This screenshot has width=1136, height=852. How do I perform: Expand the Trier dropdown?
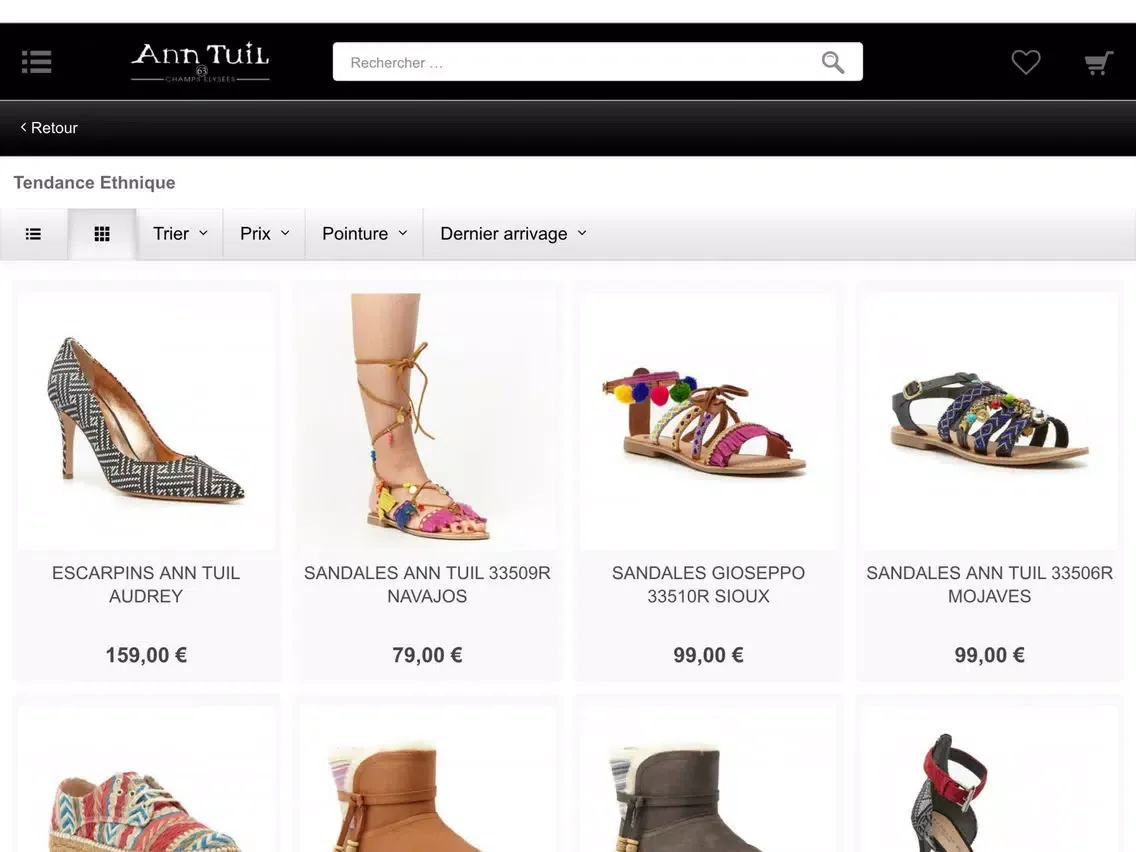(x=180, y=234)
